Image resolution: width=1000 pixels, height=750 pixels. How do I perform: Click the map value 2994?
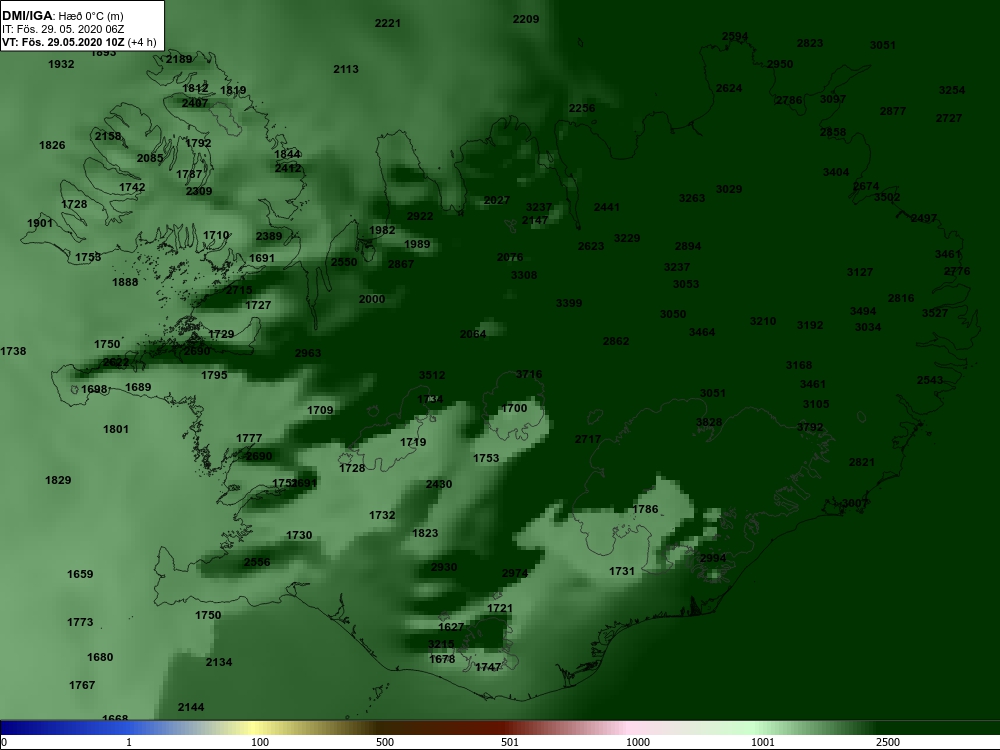pyautogui.click(x=713, y=558)
